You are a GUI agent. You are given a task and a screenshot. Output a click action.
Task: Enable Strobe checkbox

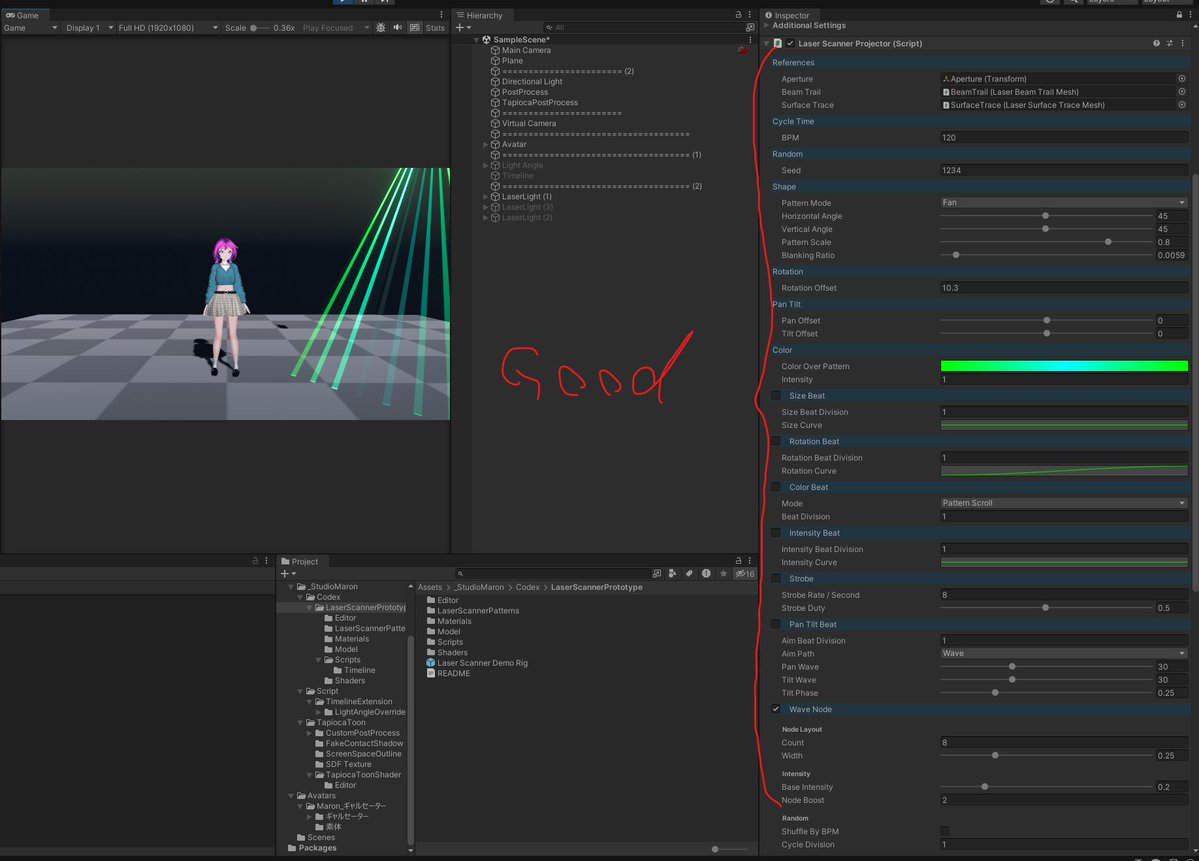[x=776, y=579]
